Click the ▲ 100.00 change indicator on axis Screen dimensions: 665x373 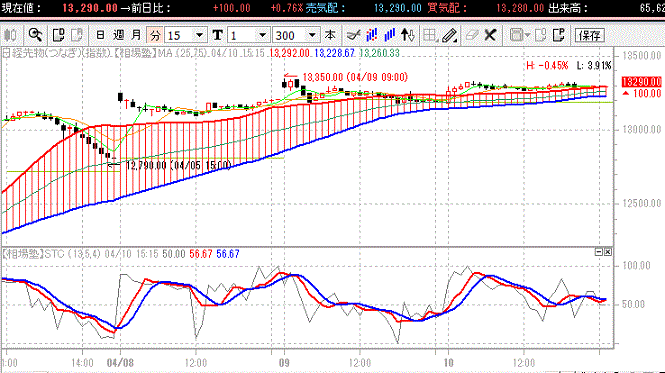pos(642,93)
